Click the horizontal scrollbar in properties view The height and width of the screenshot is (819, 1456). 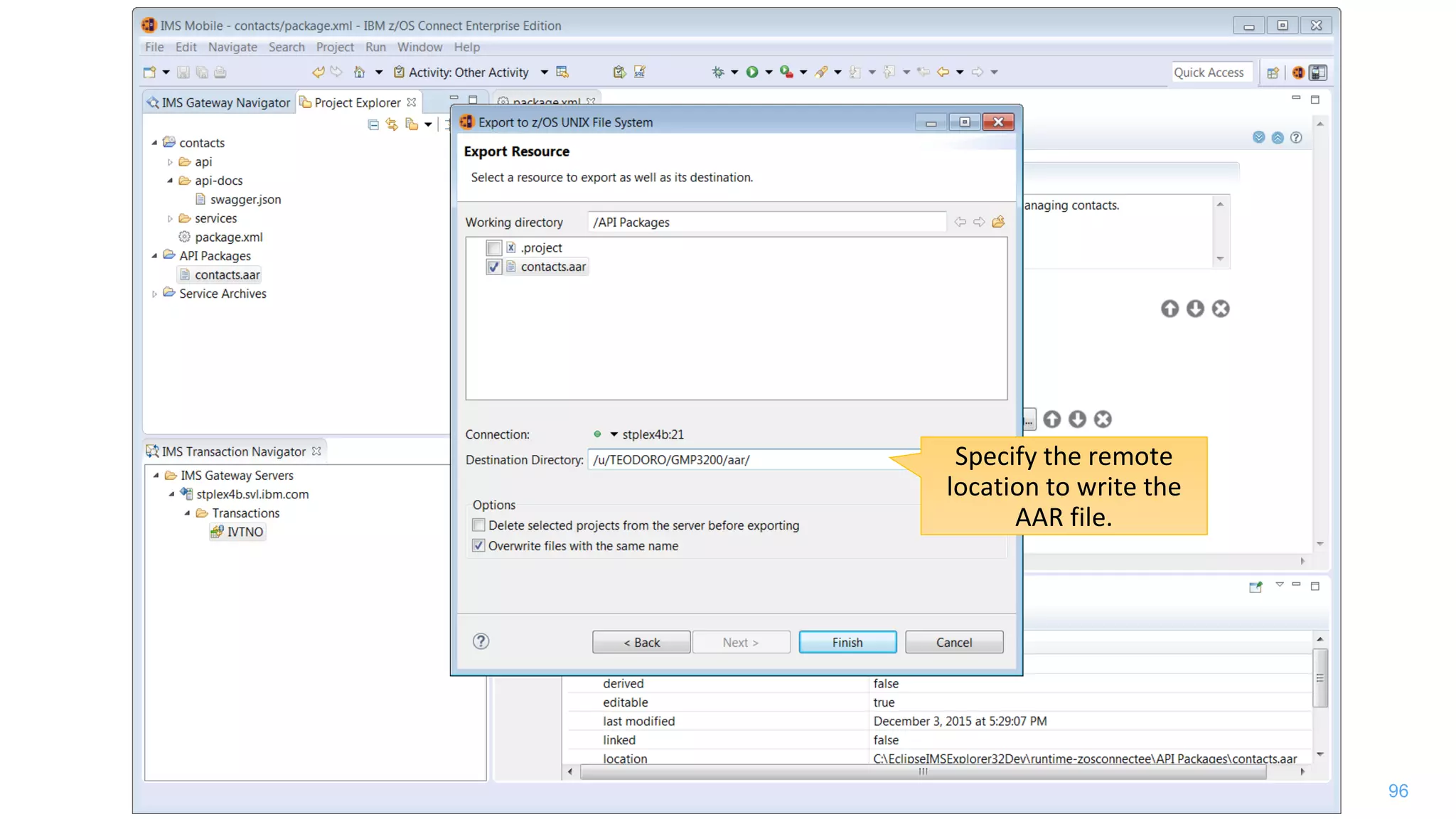923,771
